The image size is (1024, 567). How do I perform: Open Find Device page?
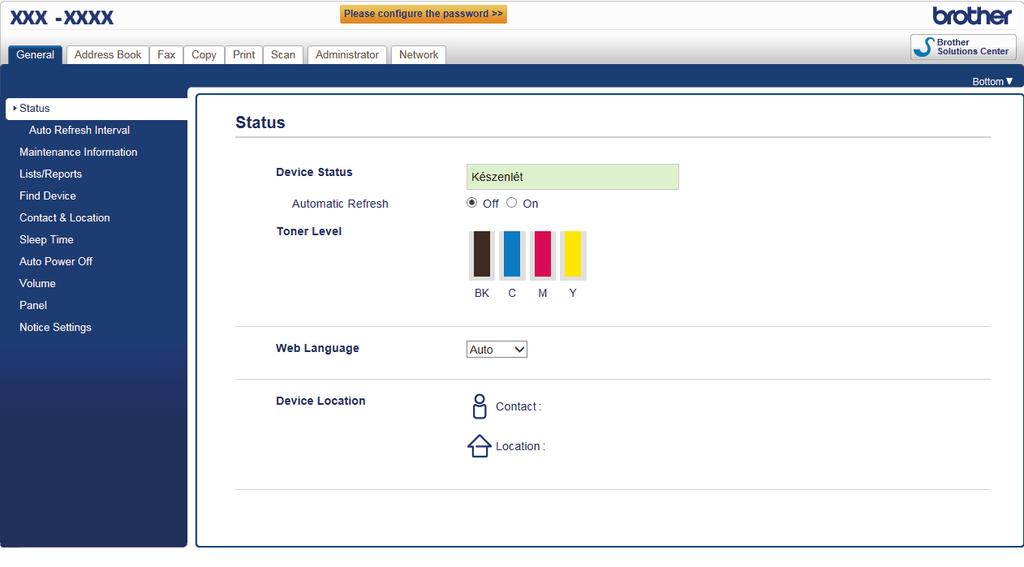pyautogui.click(x=48, y=196)
